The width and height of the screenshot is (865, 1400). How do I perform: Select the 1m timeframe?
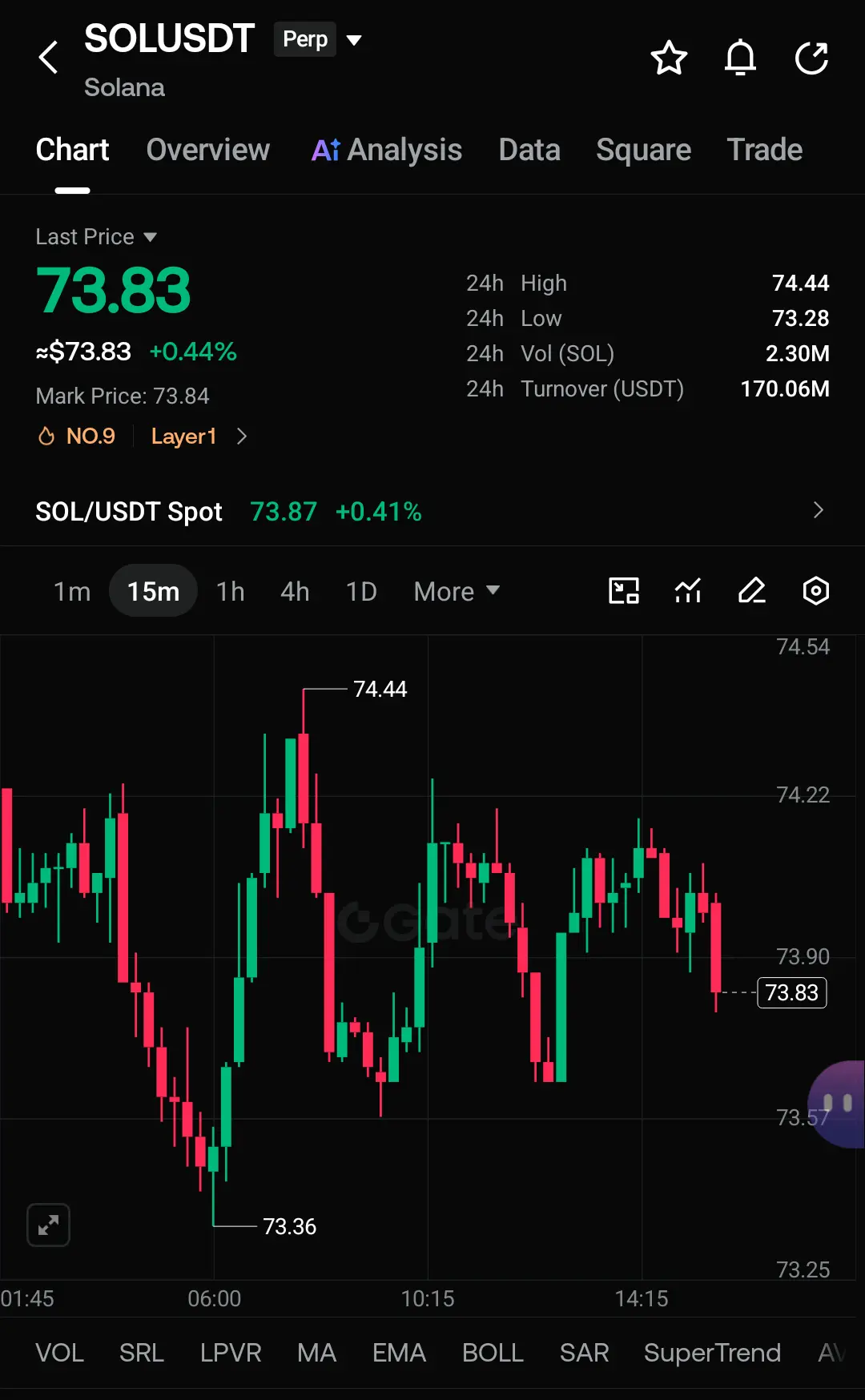click(x=72, y=592)
